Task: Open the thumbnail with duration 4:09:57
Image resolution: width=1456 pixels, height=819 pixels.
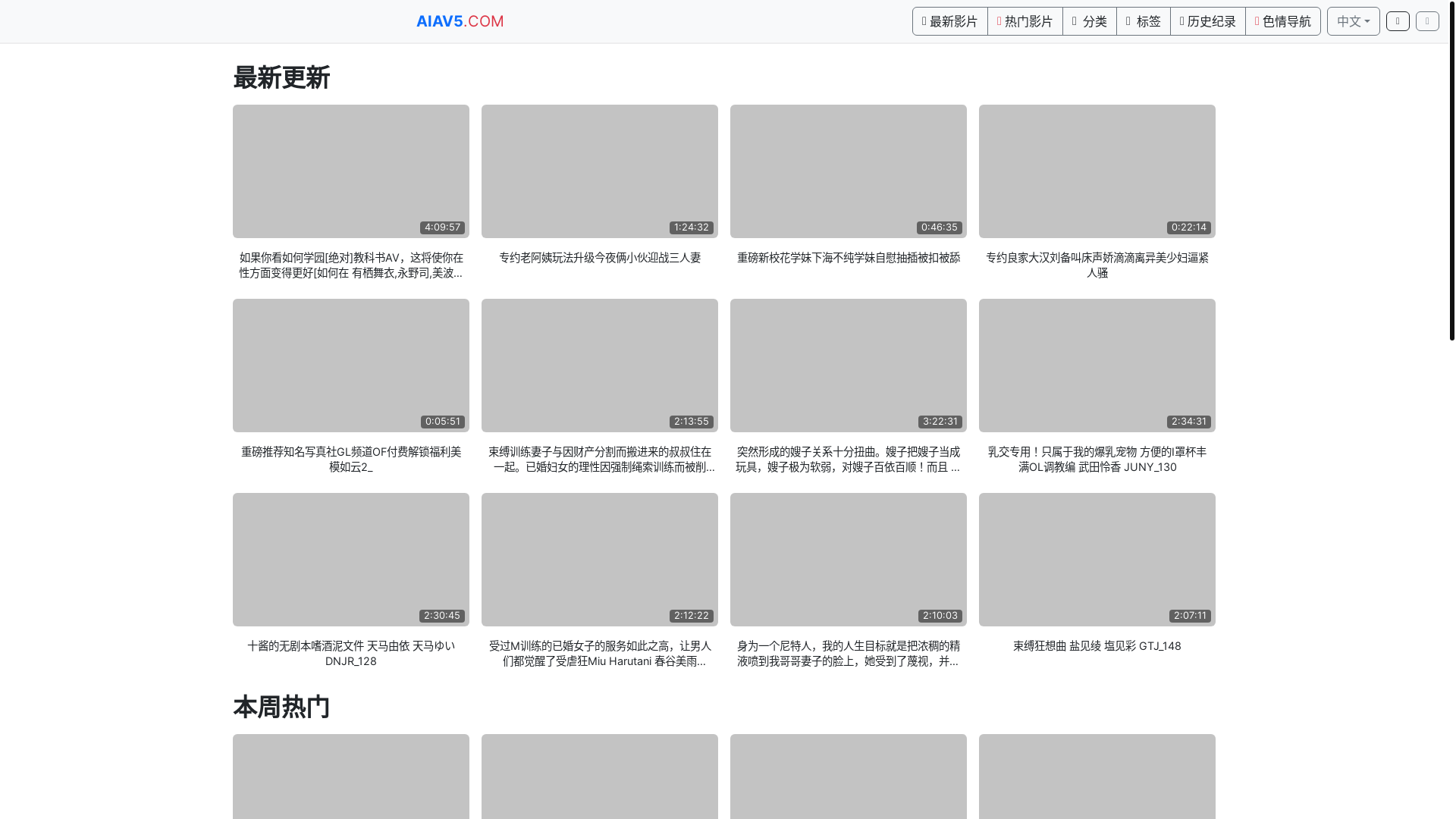Action: tap(351, 171)
